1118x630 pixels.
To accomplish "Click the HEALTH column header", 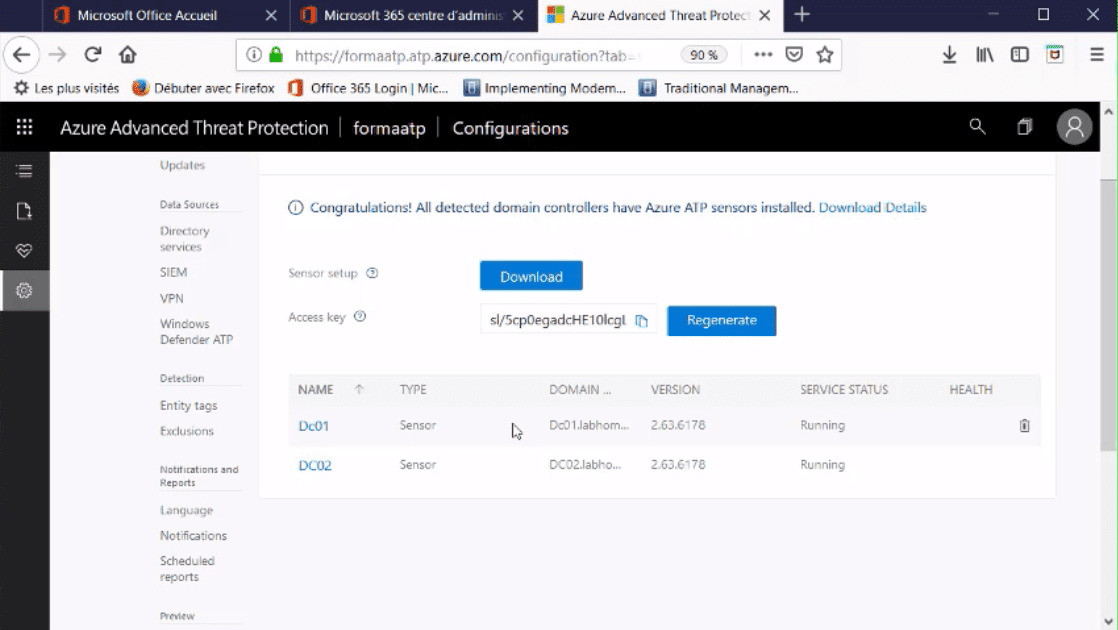I will pos(970,390).
